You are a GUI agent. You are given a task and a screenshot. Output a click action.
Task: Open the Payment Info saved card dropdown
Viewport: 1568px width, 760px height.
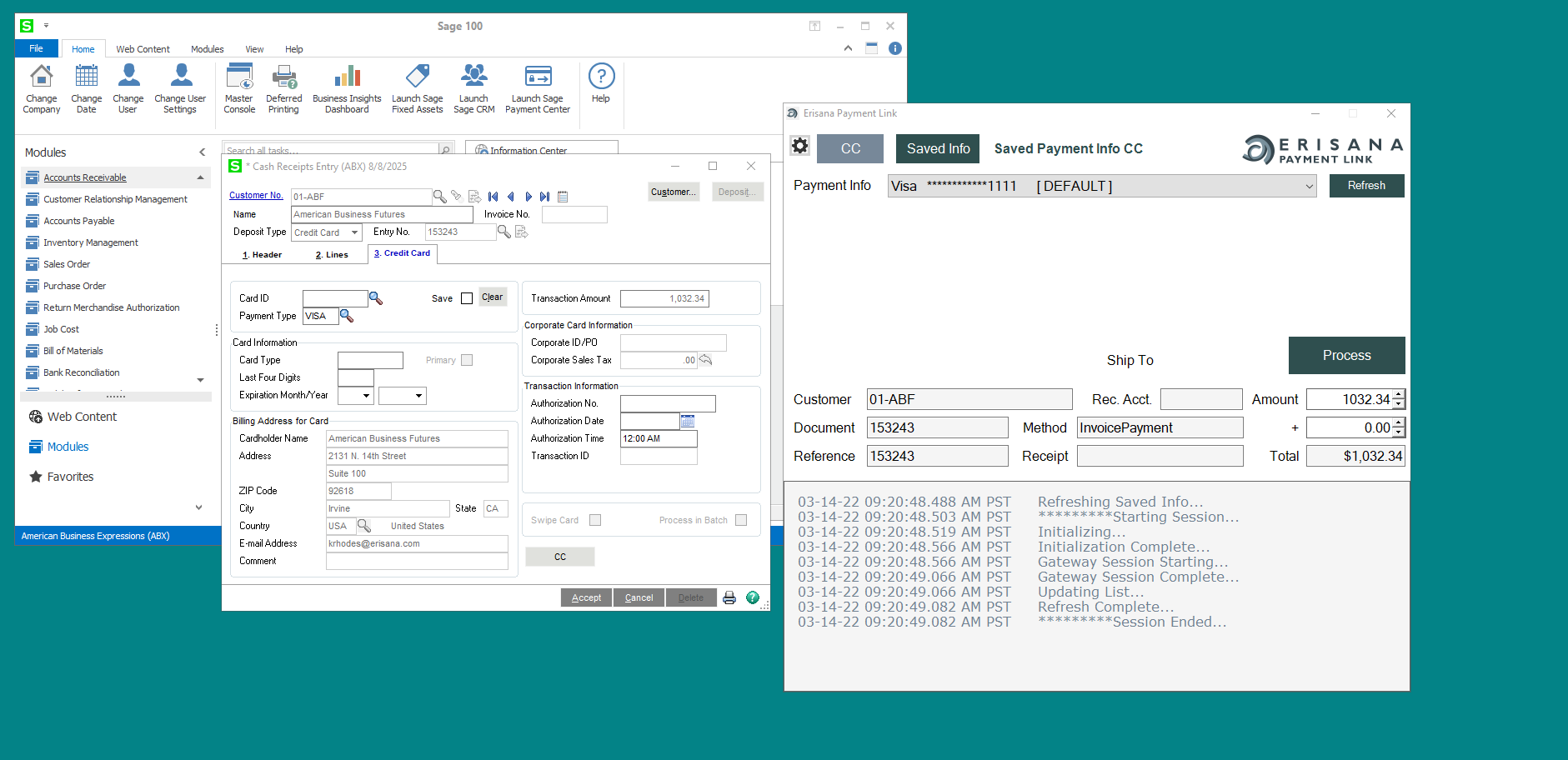pyautogui.click(x=1310, y=187)
